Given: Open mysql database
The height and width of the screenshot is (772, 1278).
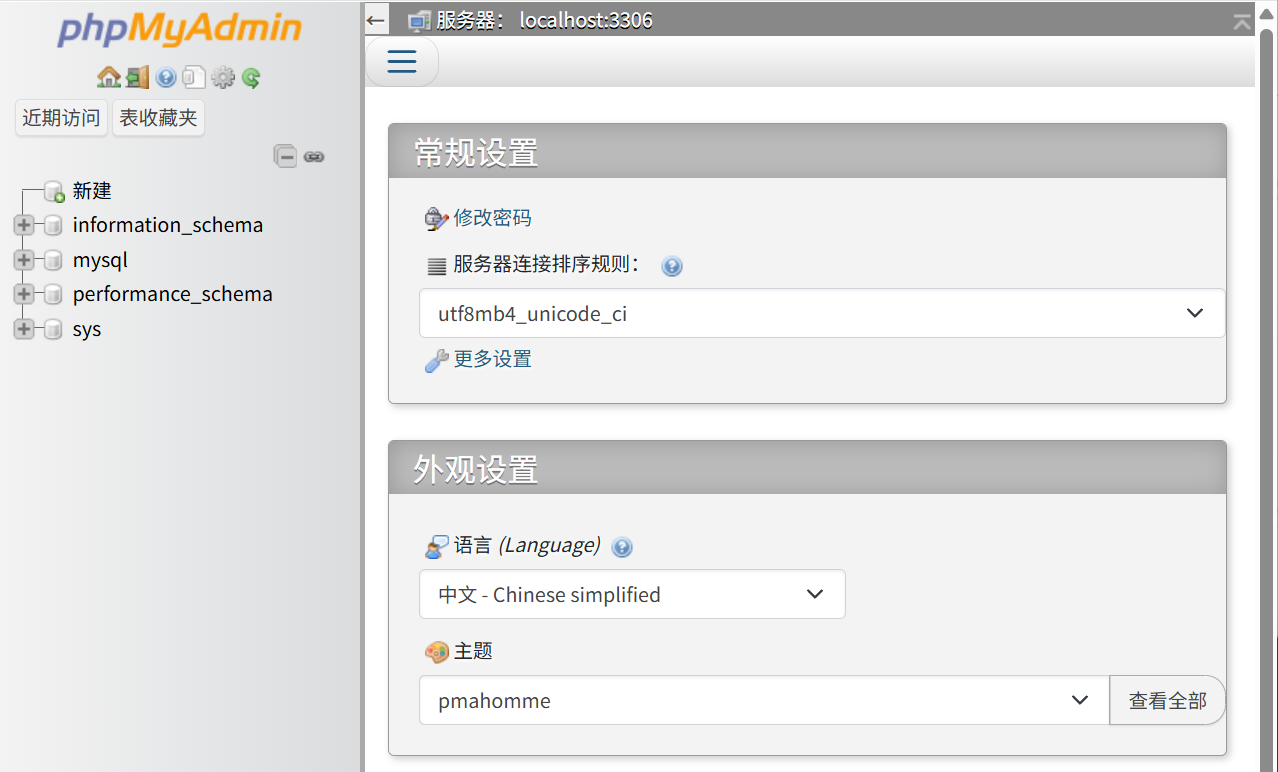Looking at the screenshot, I should click(x=100, y=260).
